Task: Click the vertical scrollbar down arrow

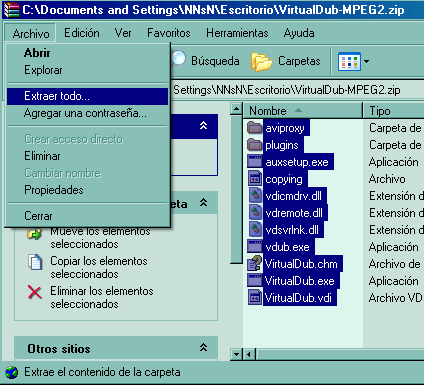Action: pyautogui.click(x=236, y=354)
